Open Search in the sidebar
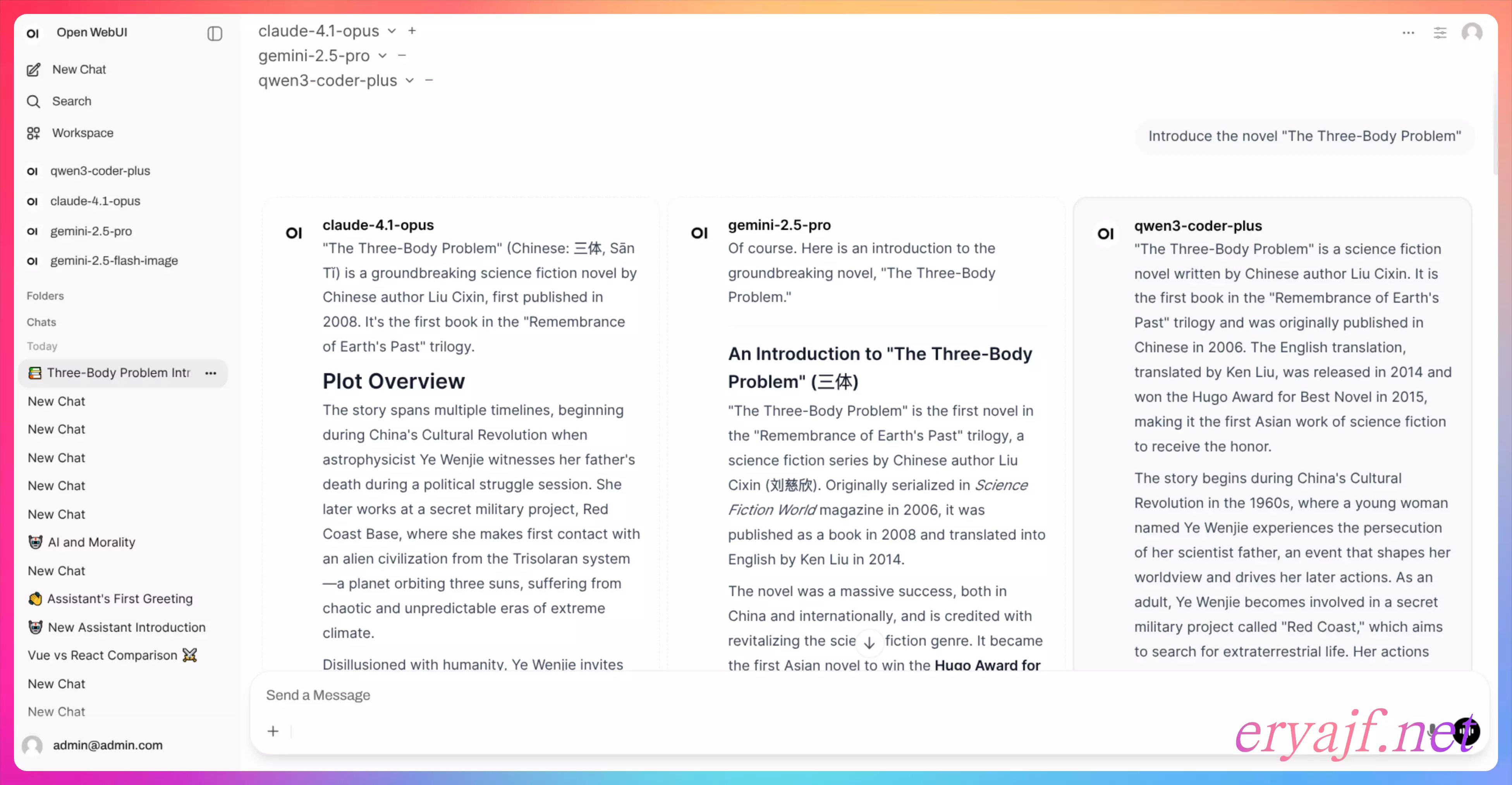The height and width of the screenshot is (785, 1512). 71,101
